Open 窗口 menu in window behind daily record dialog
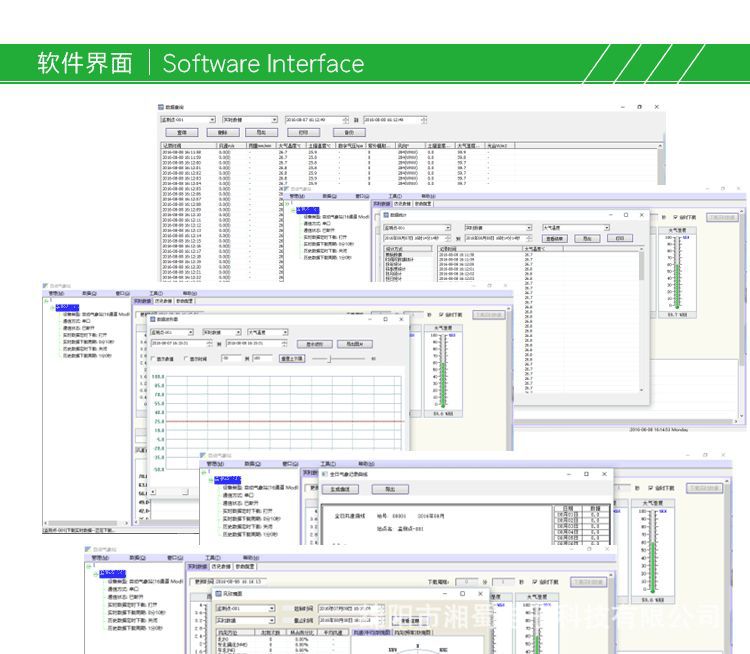This screenshot has height=654, width=750. pos(290,464)
